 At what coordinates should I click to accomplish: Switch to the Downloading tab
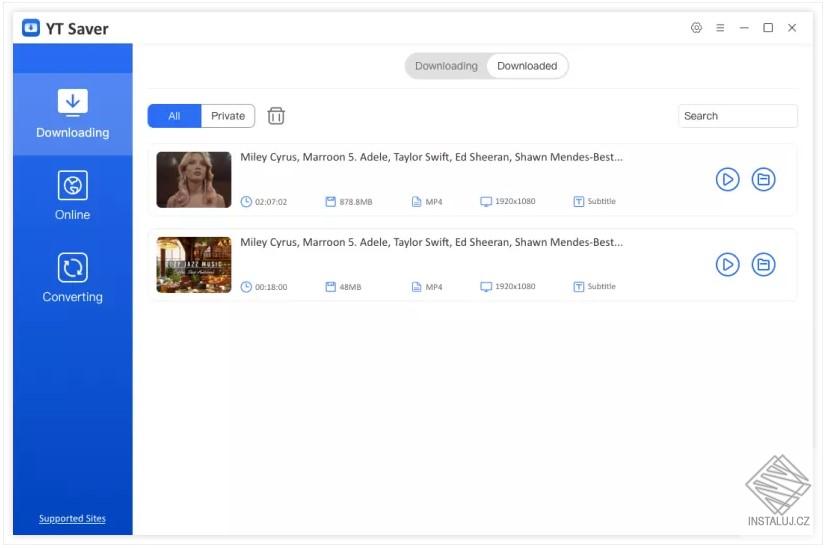(x=446, y=66)
